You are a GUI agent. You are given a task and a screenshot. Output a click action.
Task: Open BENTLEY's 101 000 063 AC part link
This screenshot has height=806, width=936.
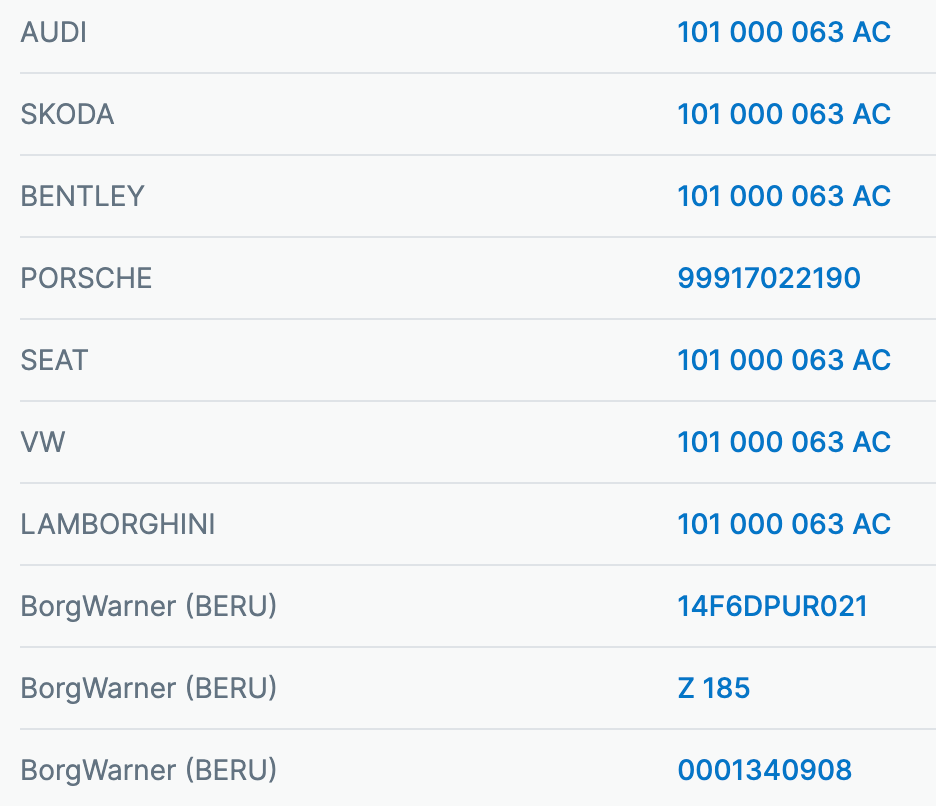(783, 197)
